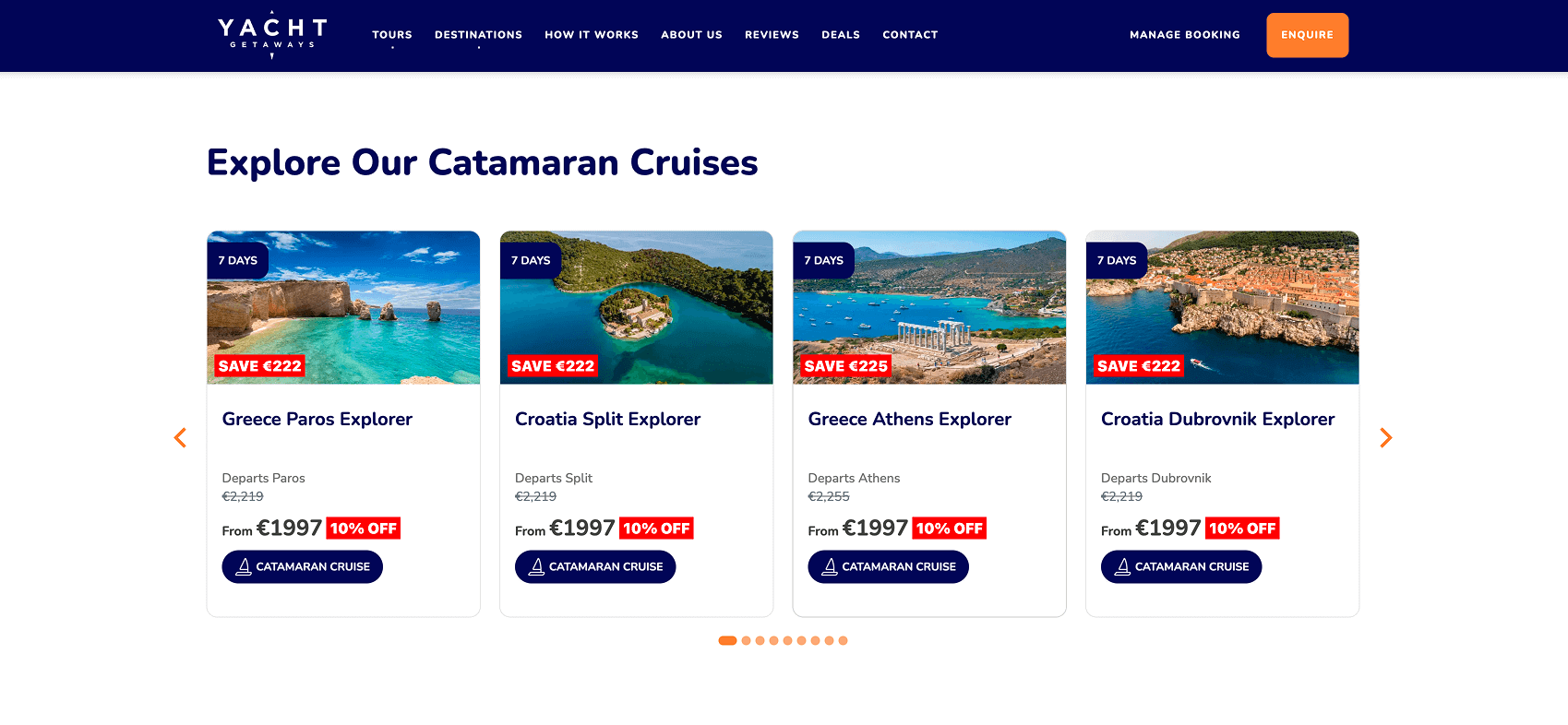Select the last carousel pagination dot
1568x725 pixels.
coord(844,641)
